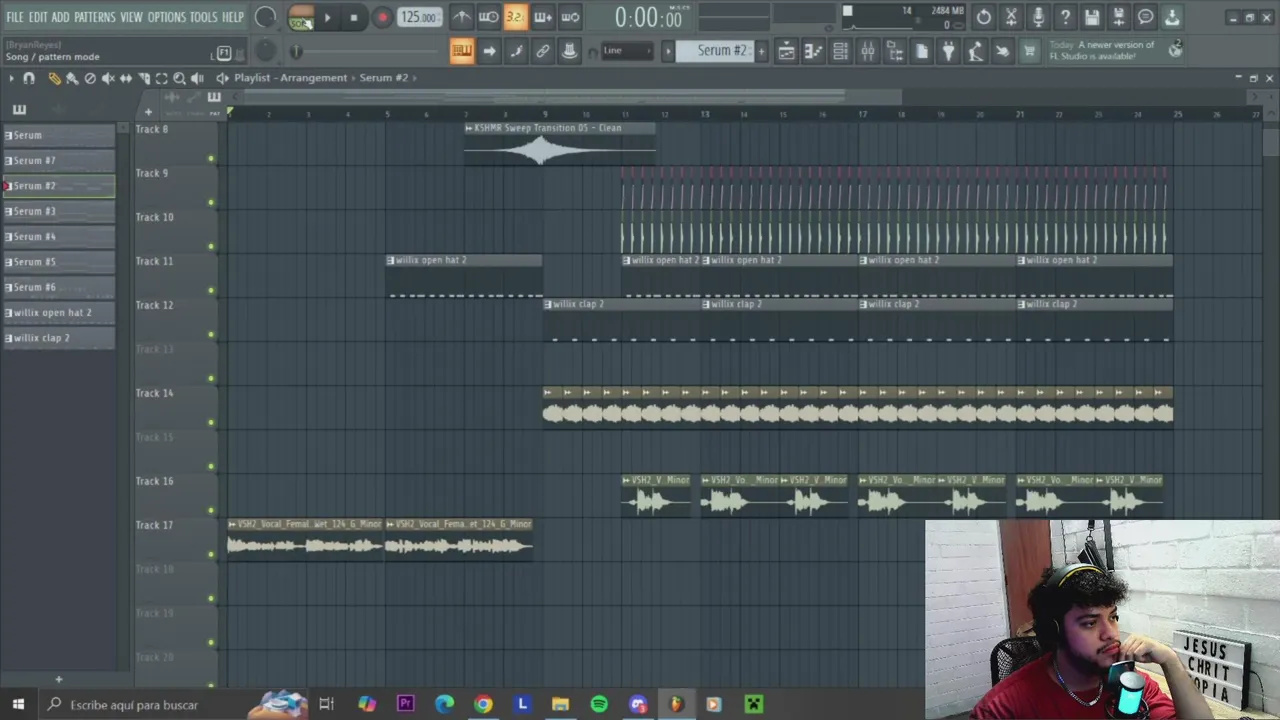Open project picker file icon
Viewport: 1280px width, 720px height.
pyautogui.click(x=921, y=51)
